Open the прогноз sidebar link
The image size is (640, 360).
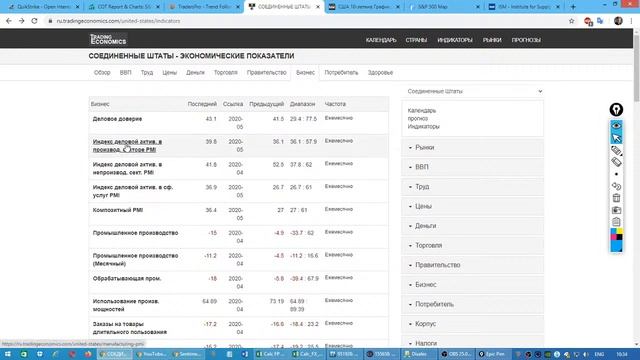(x=418, y=118)
